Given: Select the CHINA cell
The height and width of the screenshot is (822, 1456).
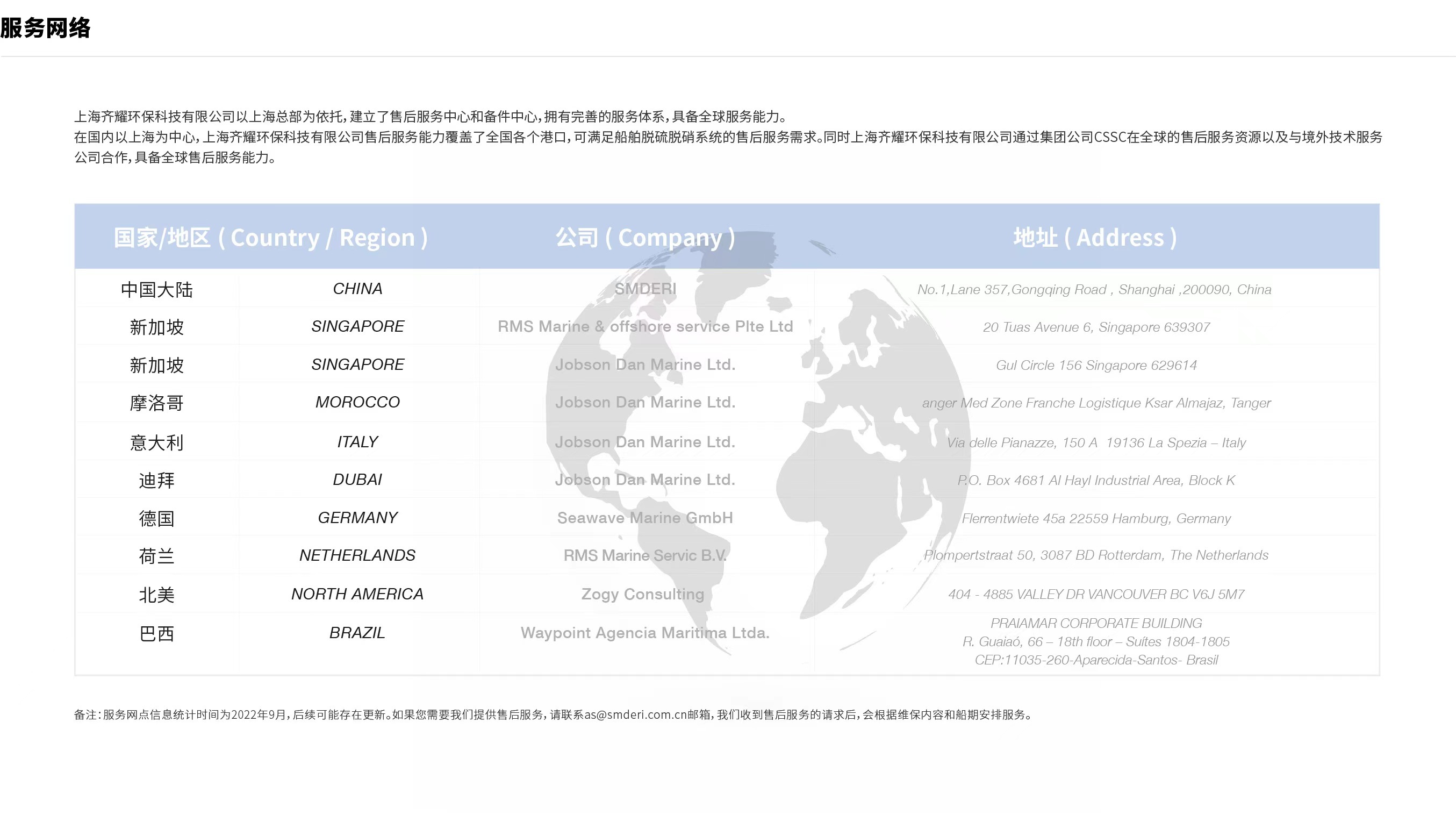Looking at the screenshot, I should pos(357,288).
